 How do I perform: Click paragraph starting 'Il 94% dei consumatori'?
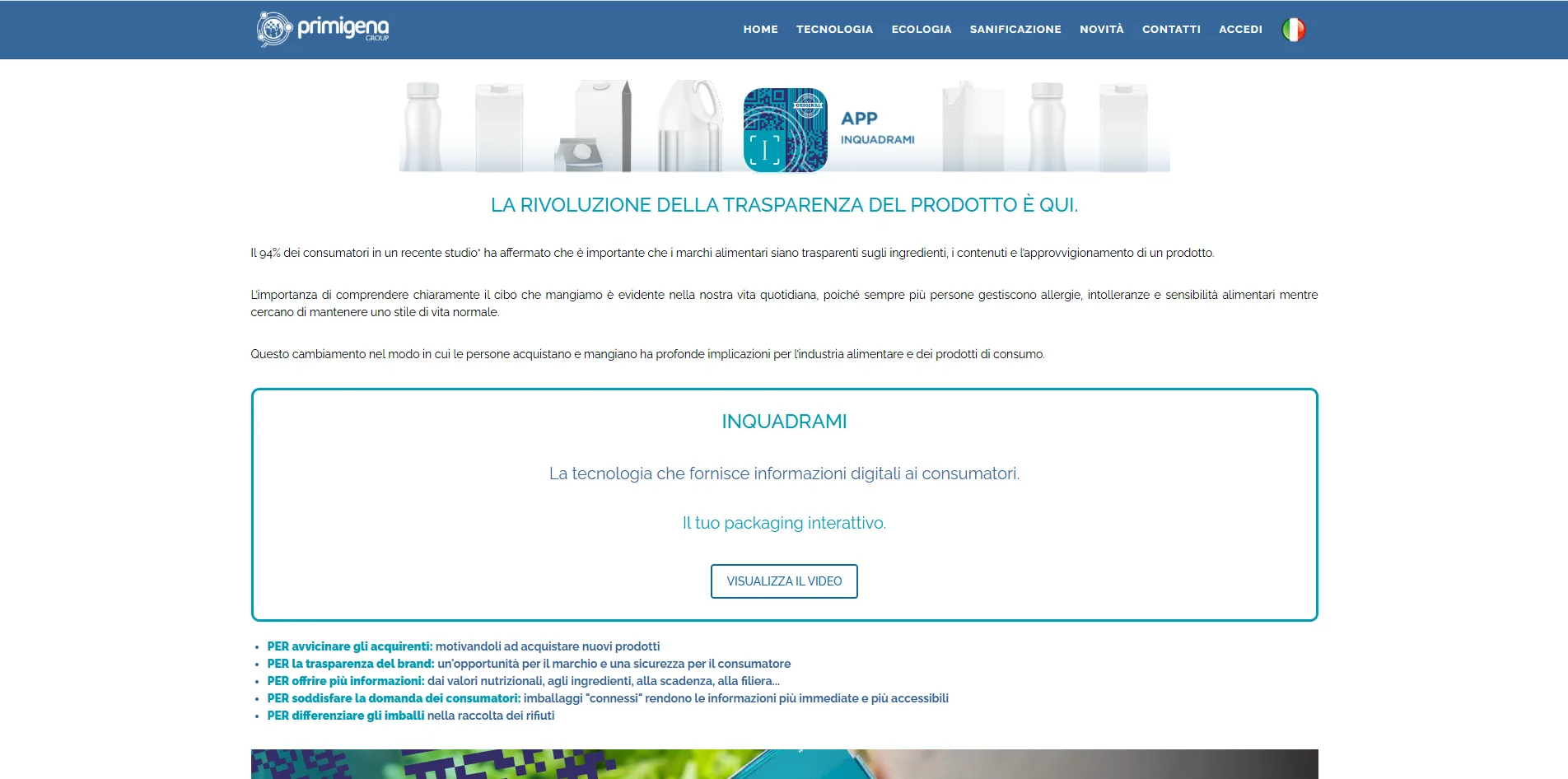(732, 253)
